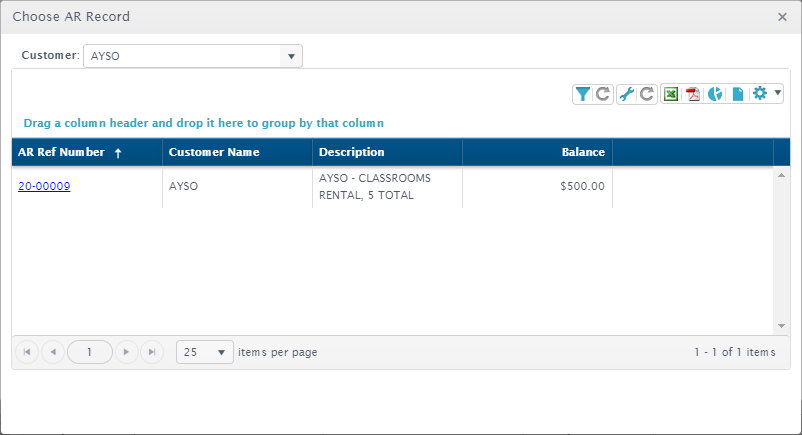Expand the Customer dropdown arrow
802x435 pixels.
[x=291, y=56]
